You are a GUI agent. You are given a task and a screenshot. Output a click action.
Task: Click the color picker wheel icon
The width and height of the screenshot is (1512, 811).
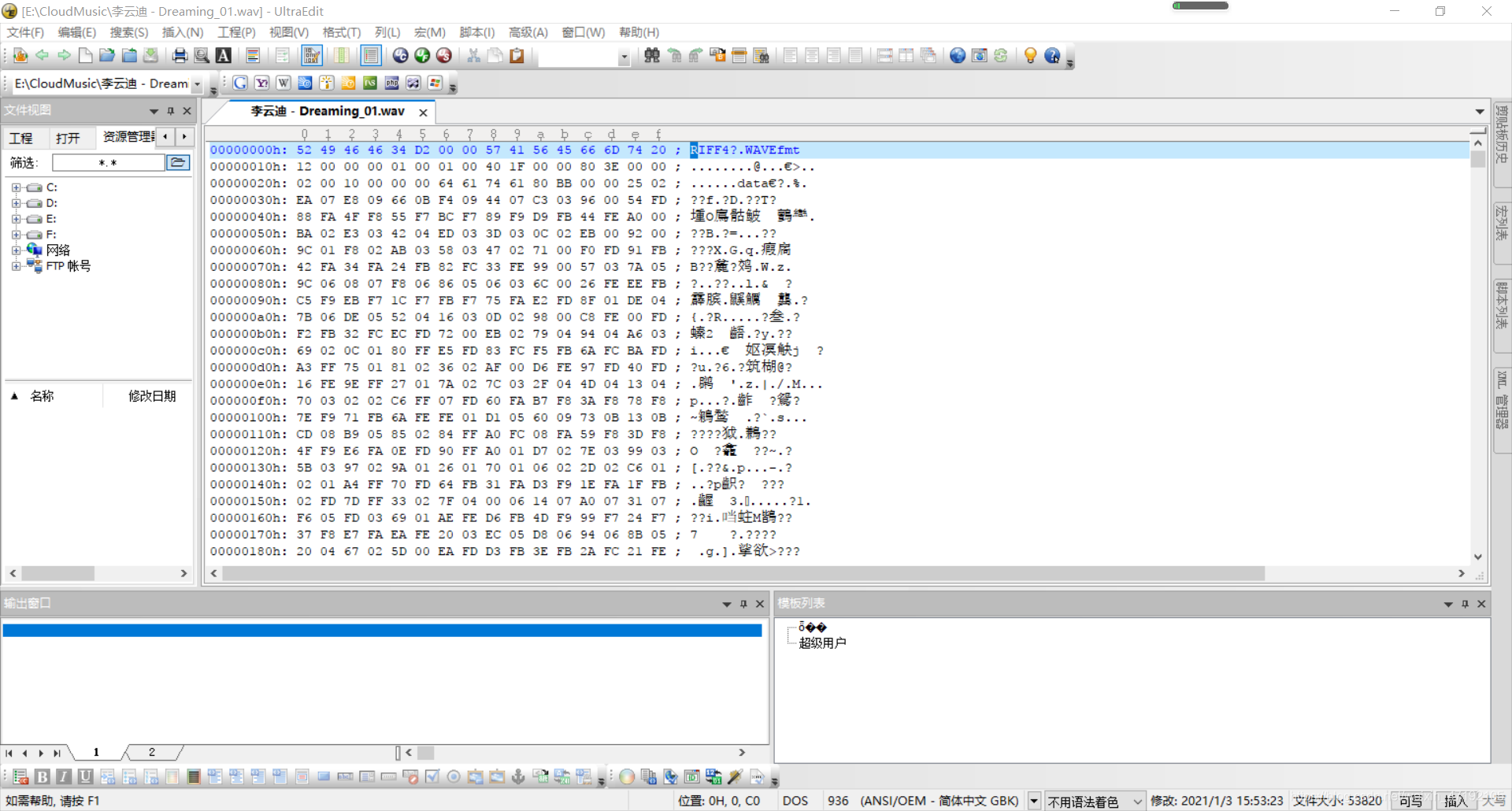tap(627, 776)
